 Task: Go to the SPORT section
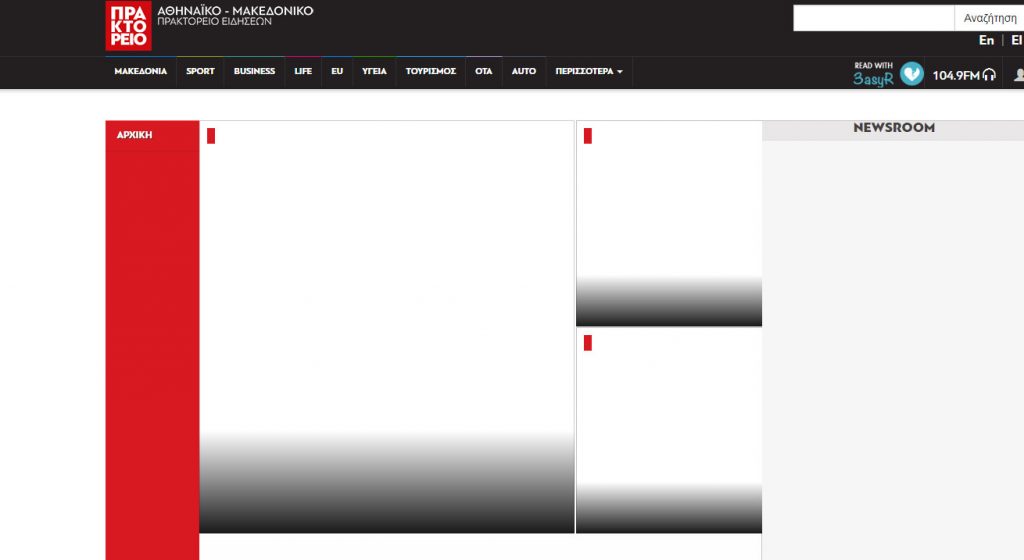point(200,72)
